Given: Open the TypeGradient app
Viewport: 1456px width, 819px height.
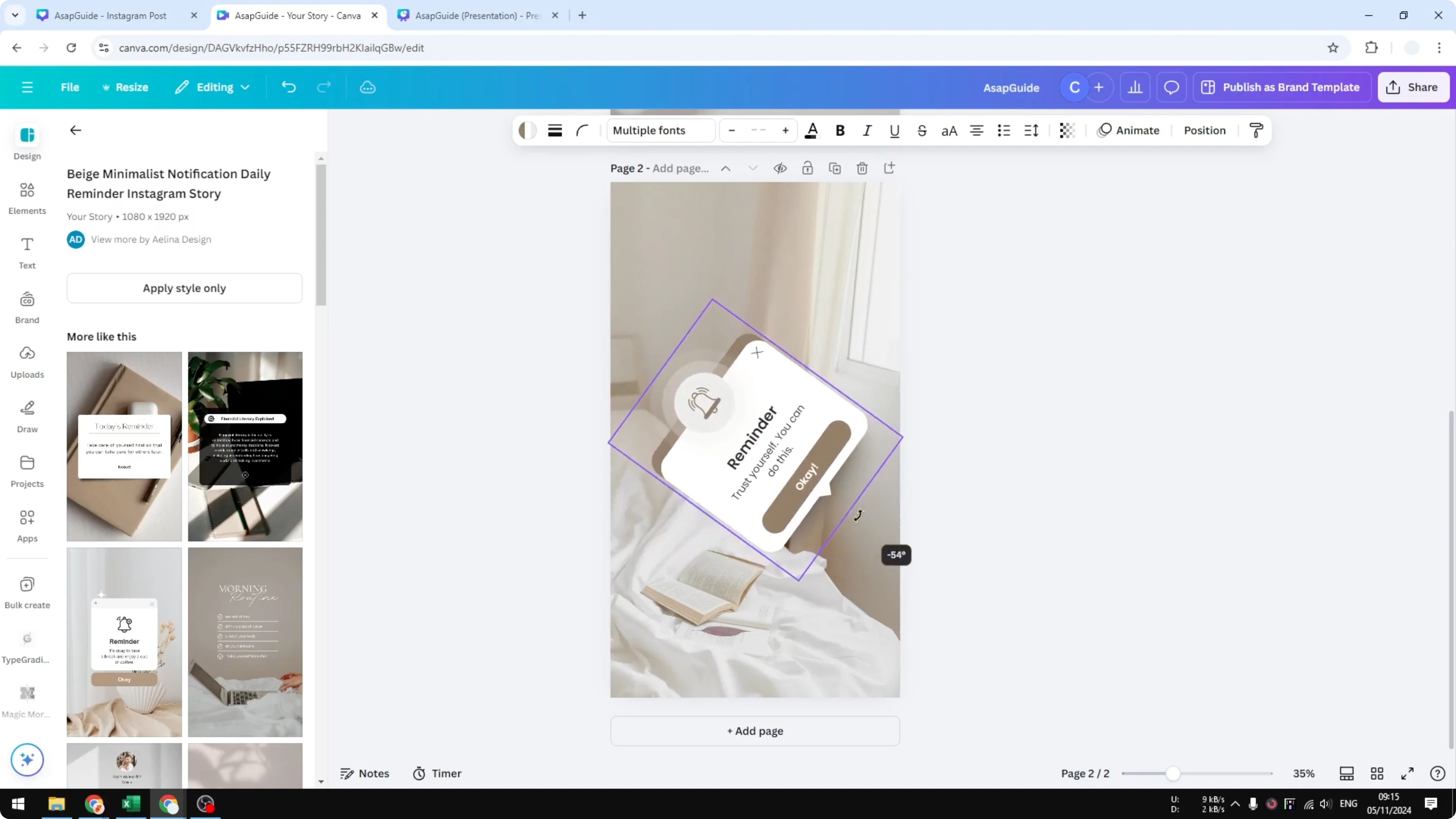Looking at the screenshot, I should (27, 647).
